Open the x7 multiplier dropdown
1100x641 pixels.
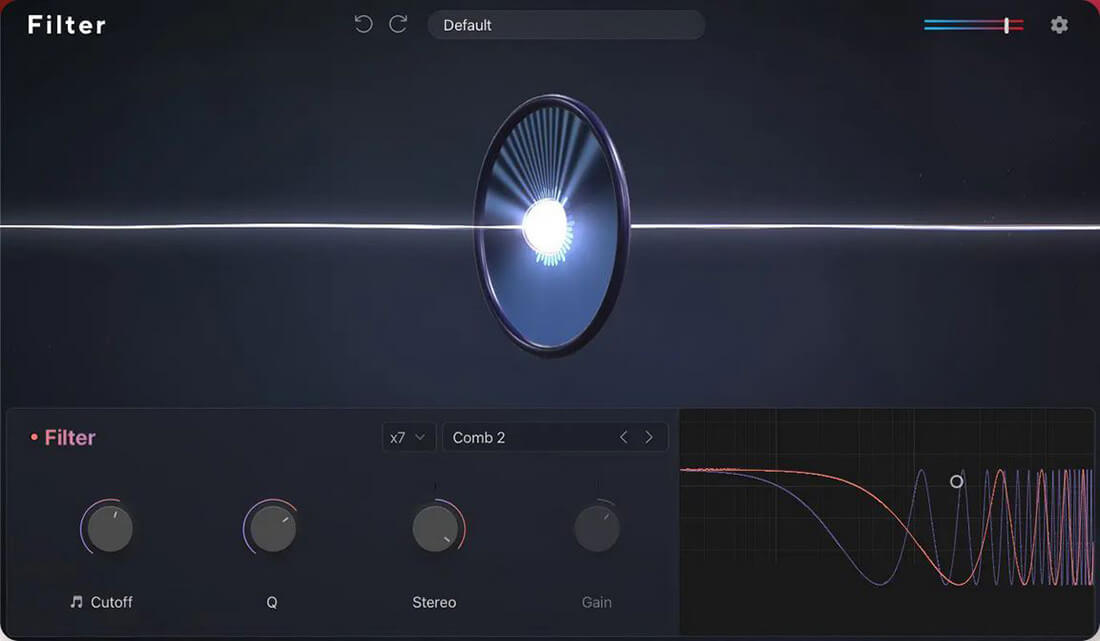(408, 437)
